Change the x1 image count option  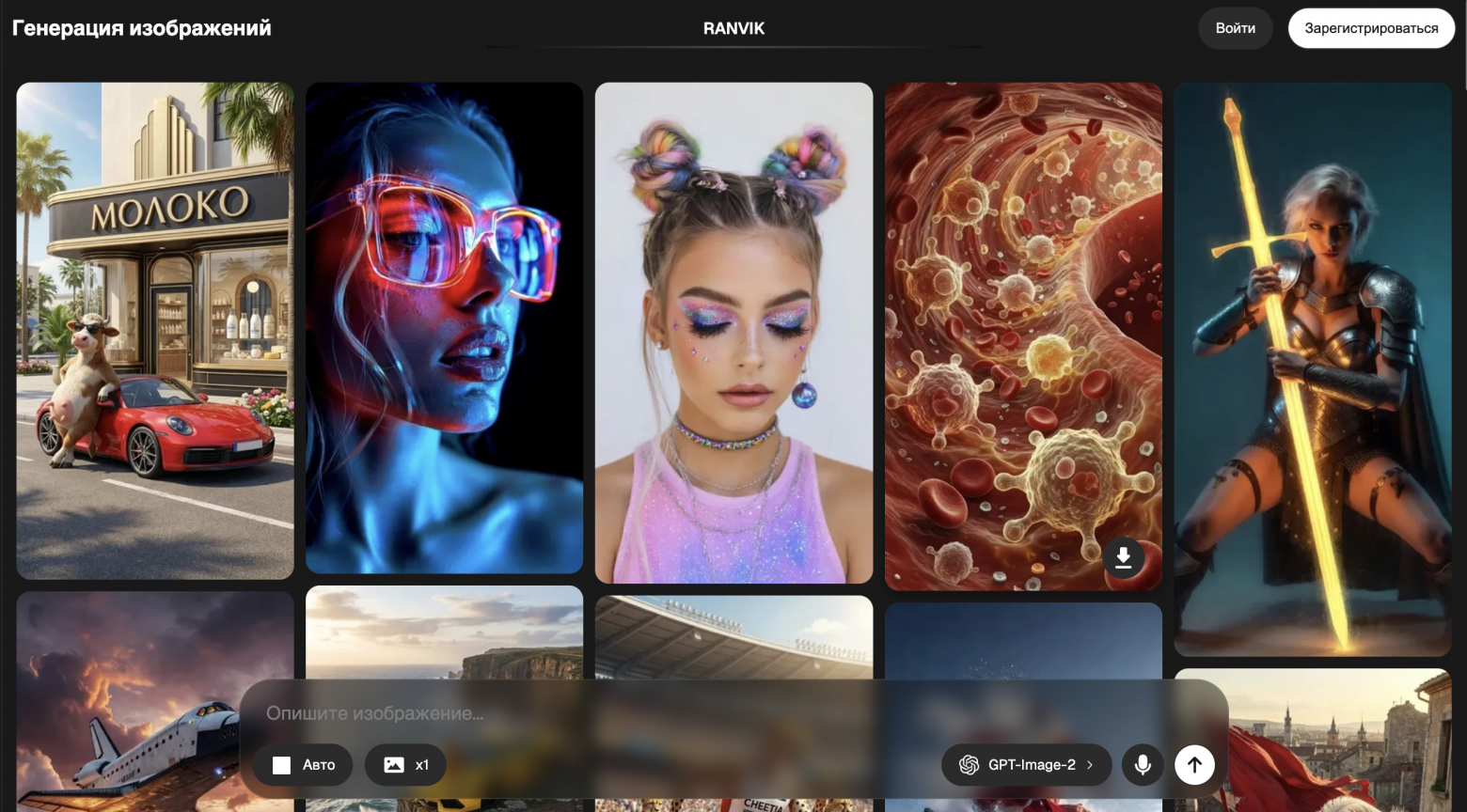pyautogui.click(x=405, y=765)
